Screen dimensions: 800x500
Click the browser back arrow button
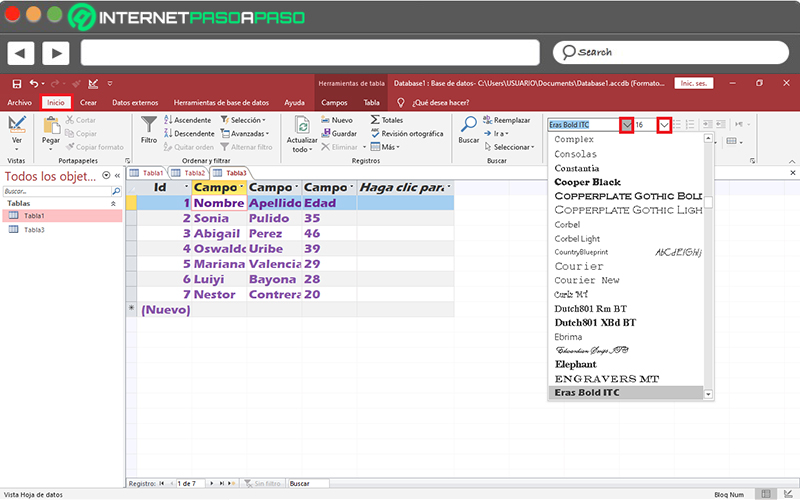click(21, 52)
